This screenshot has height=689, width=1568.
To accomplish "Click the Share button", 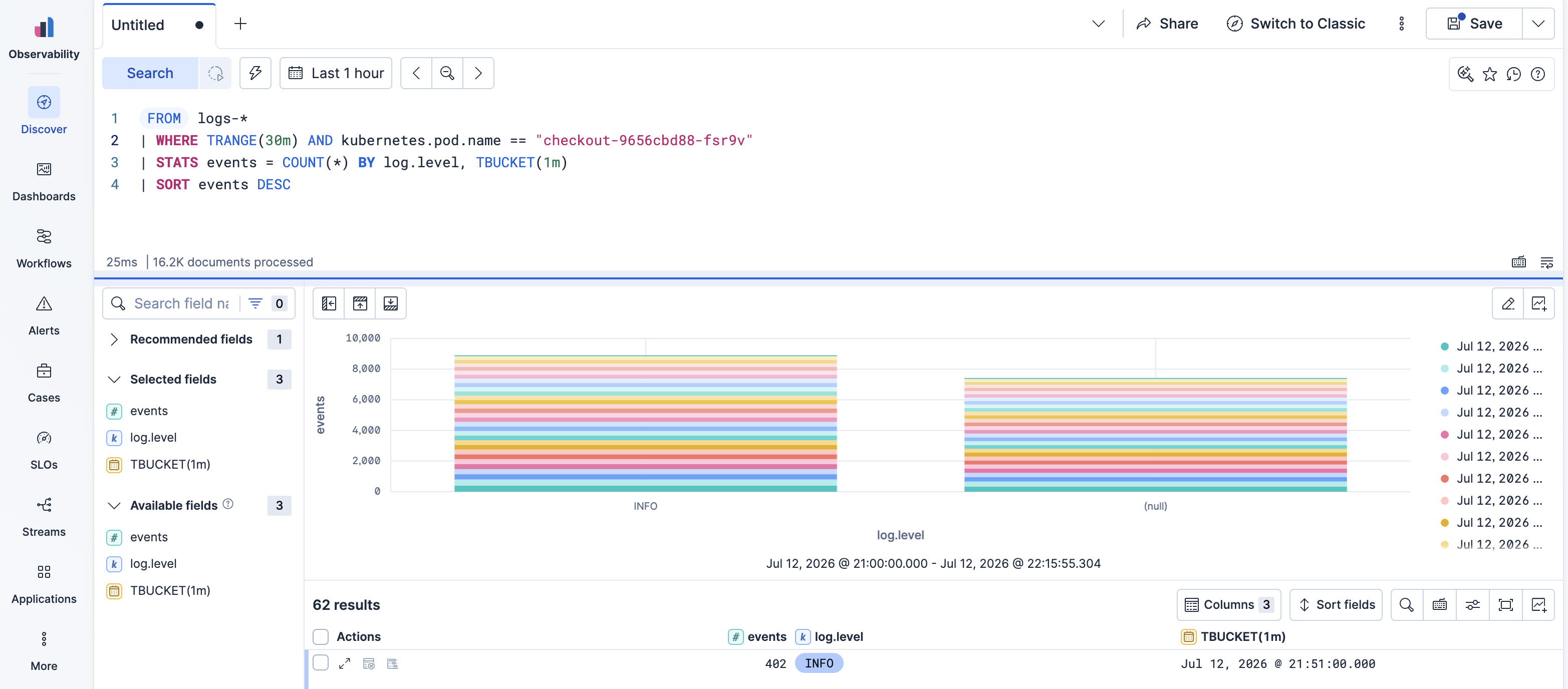I will 1167,24.
